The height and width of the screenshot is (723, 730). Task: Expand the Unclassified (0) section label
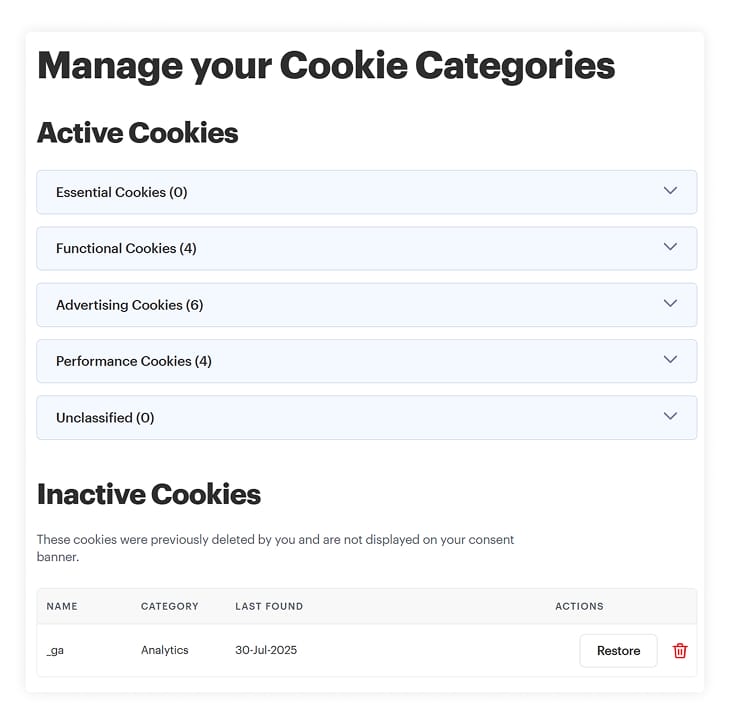(x=105, y=418)
